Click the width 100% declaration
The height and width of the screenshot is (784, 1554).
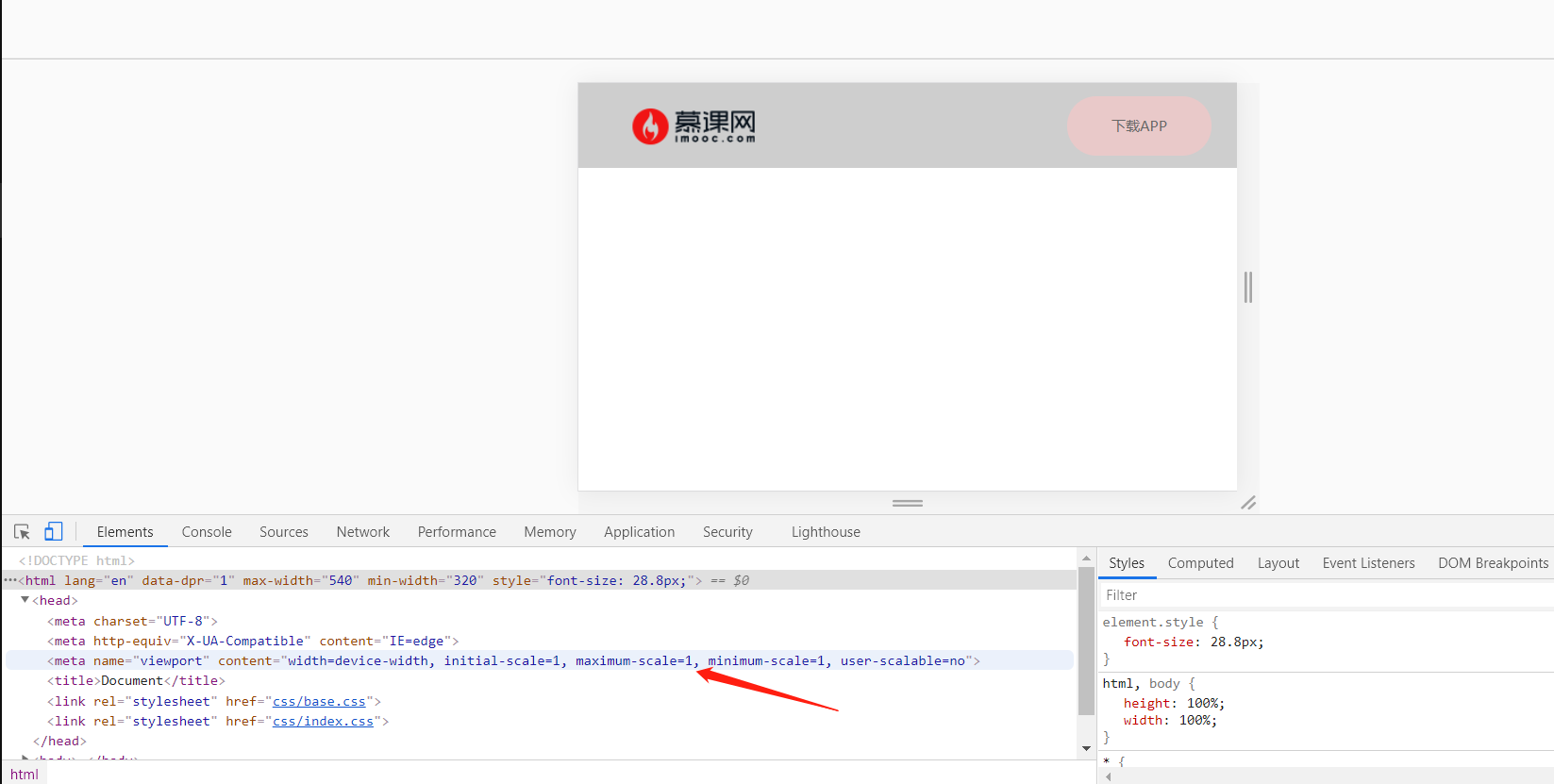click(x=1170, y=720)
